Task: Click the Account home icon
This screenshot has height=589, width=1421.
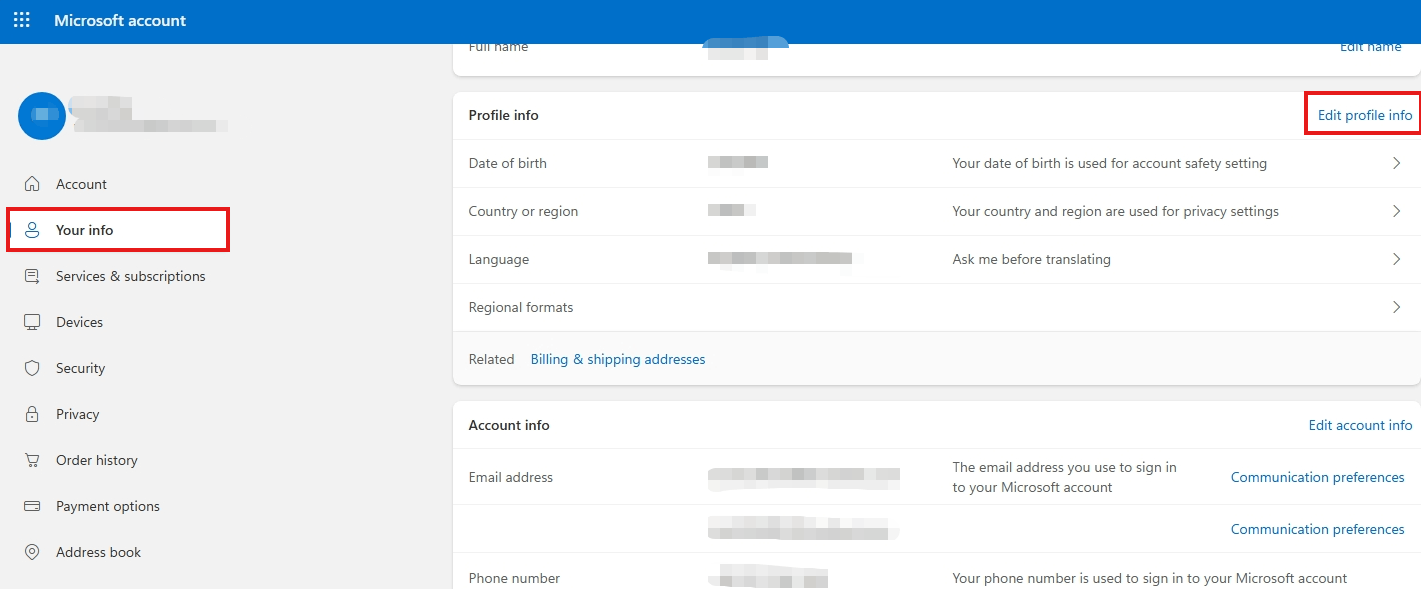Action: (32, 184)
